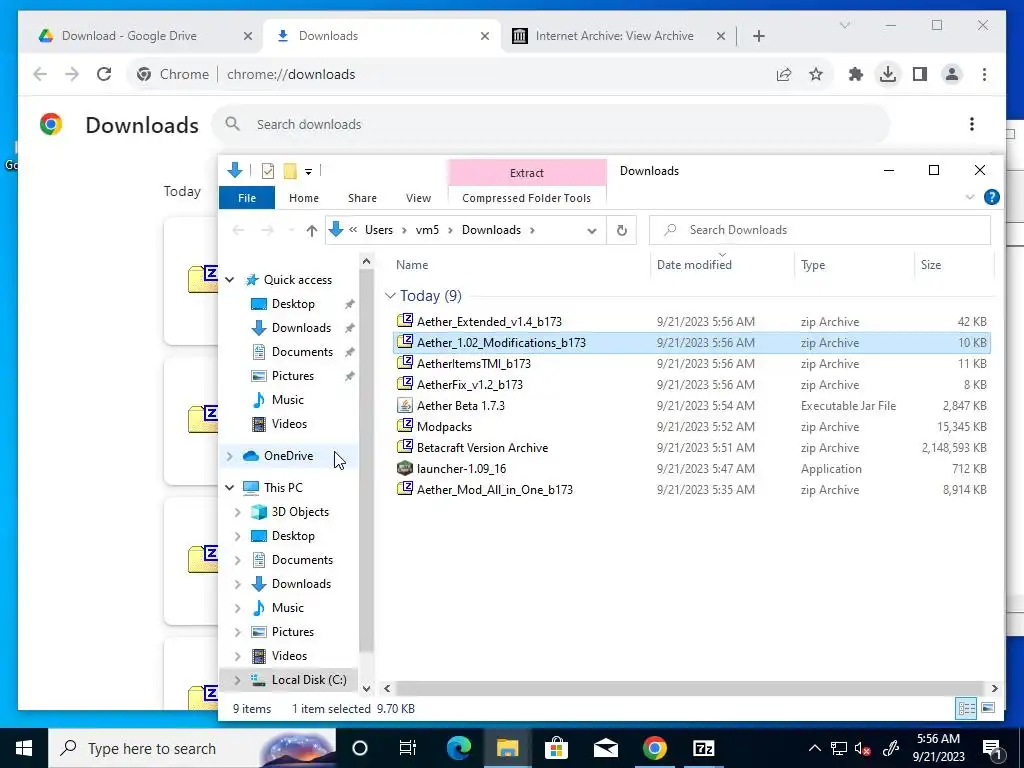Click Chrome Search downloads field
The height and width of the screenshot is (768, 1024).
(x=551, y=124)
